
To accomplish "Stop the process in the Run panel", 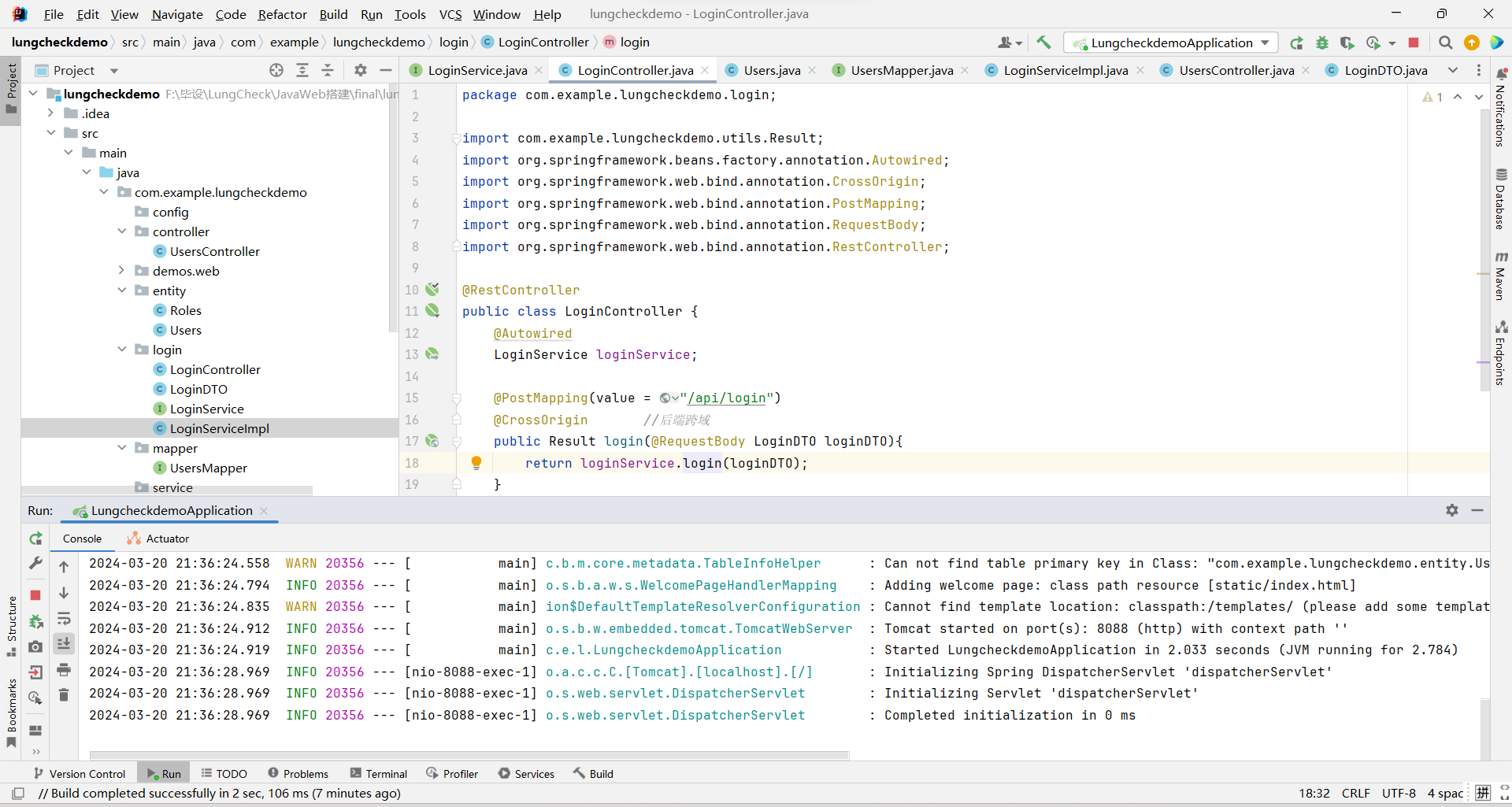I will pos(35,595).
